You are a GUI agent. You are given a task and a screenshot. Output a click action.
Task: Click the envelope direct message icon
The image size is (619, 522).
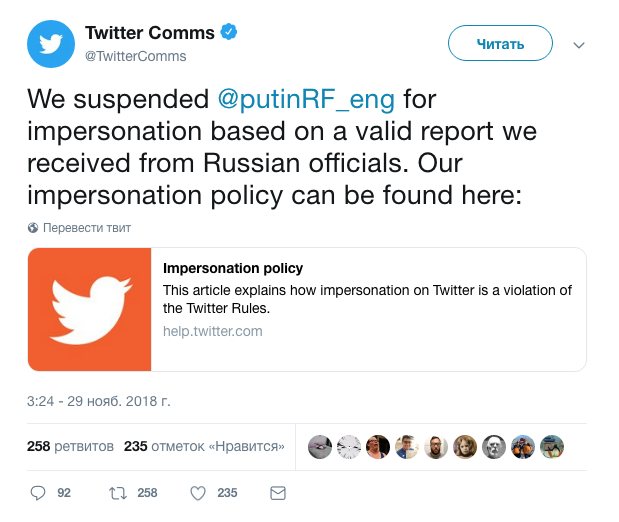279,493
